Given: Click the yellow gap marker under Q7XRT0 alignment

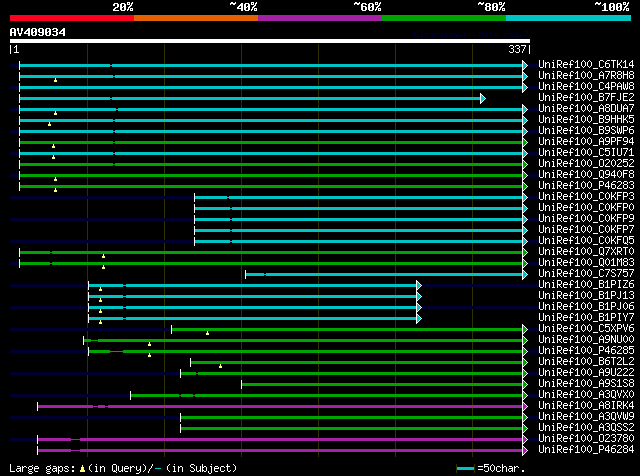Looking at the screenshot, I should click(104, 256).
